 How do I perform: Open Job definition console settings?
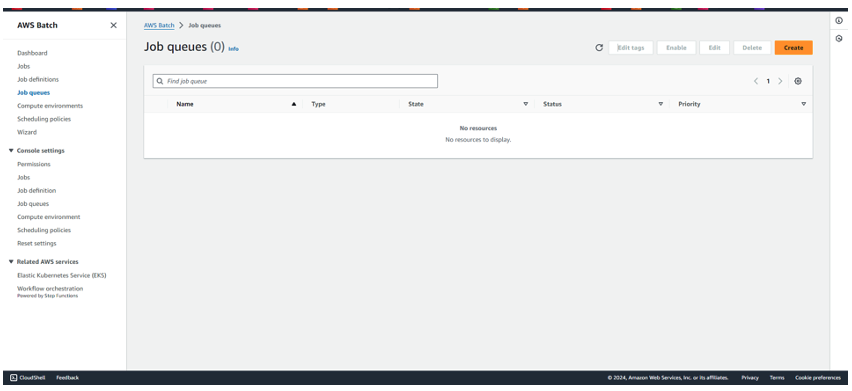click(x=36, y=191)
